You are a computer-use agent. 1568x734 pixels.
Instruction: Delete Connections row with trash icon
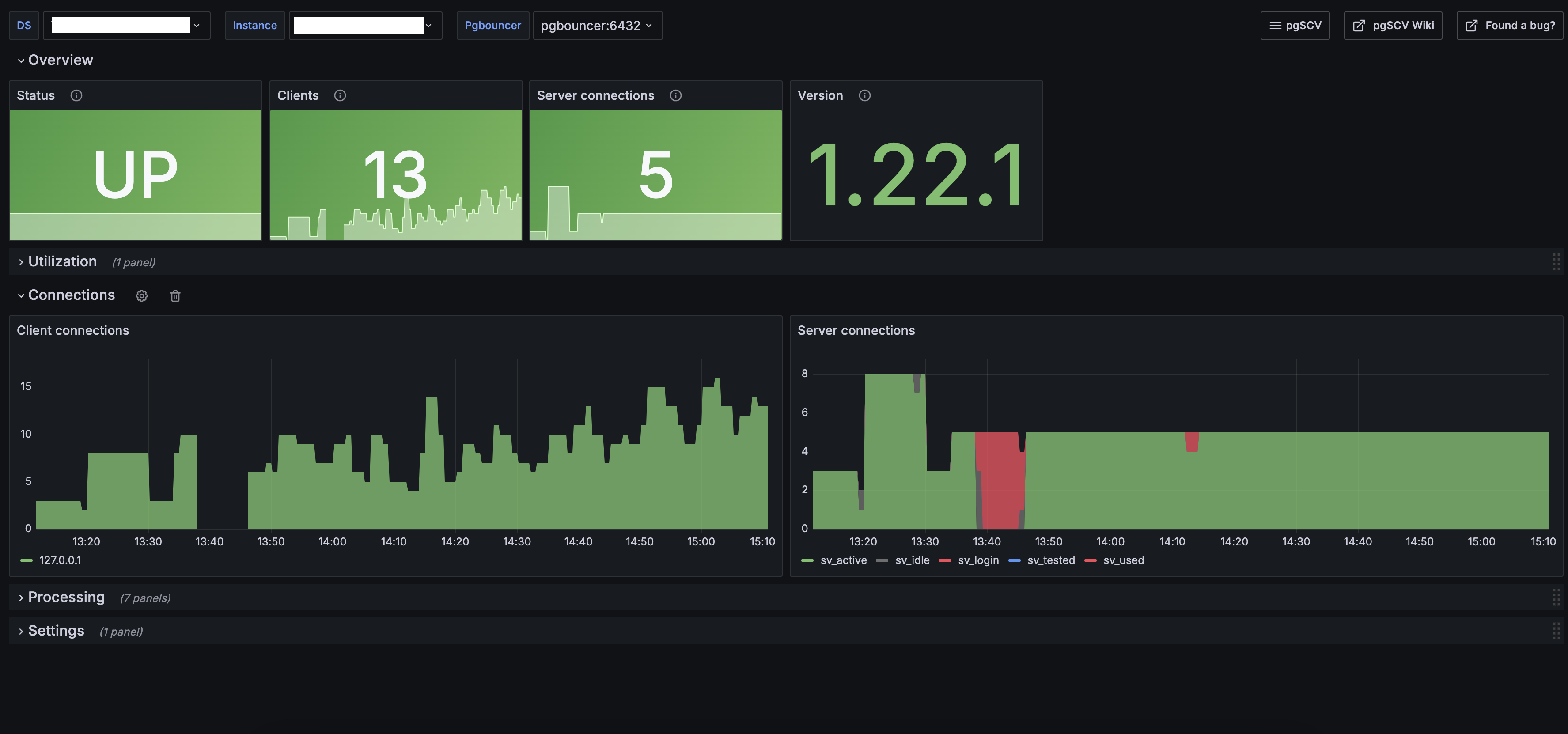click(x=175, y=296)
